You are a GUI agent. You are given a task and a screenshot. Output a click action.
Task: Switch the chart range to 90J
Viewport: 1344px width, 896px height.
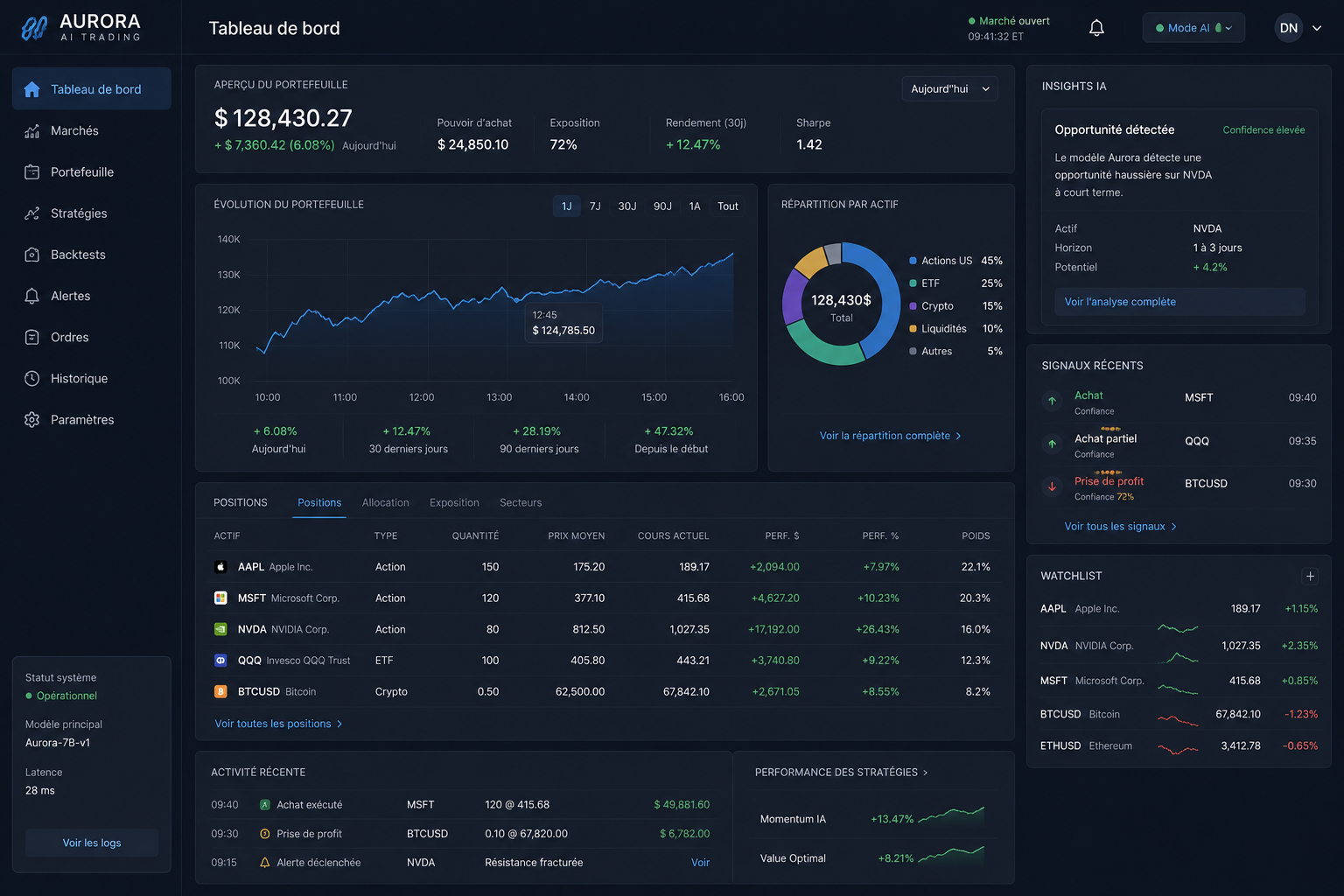(x=662, y=206)
